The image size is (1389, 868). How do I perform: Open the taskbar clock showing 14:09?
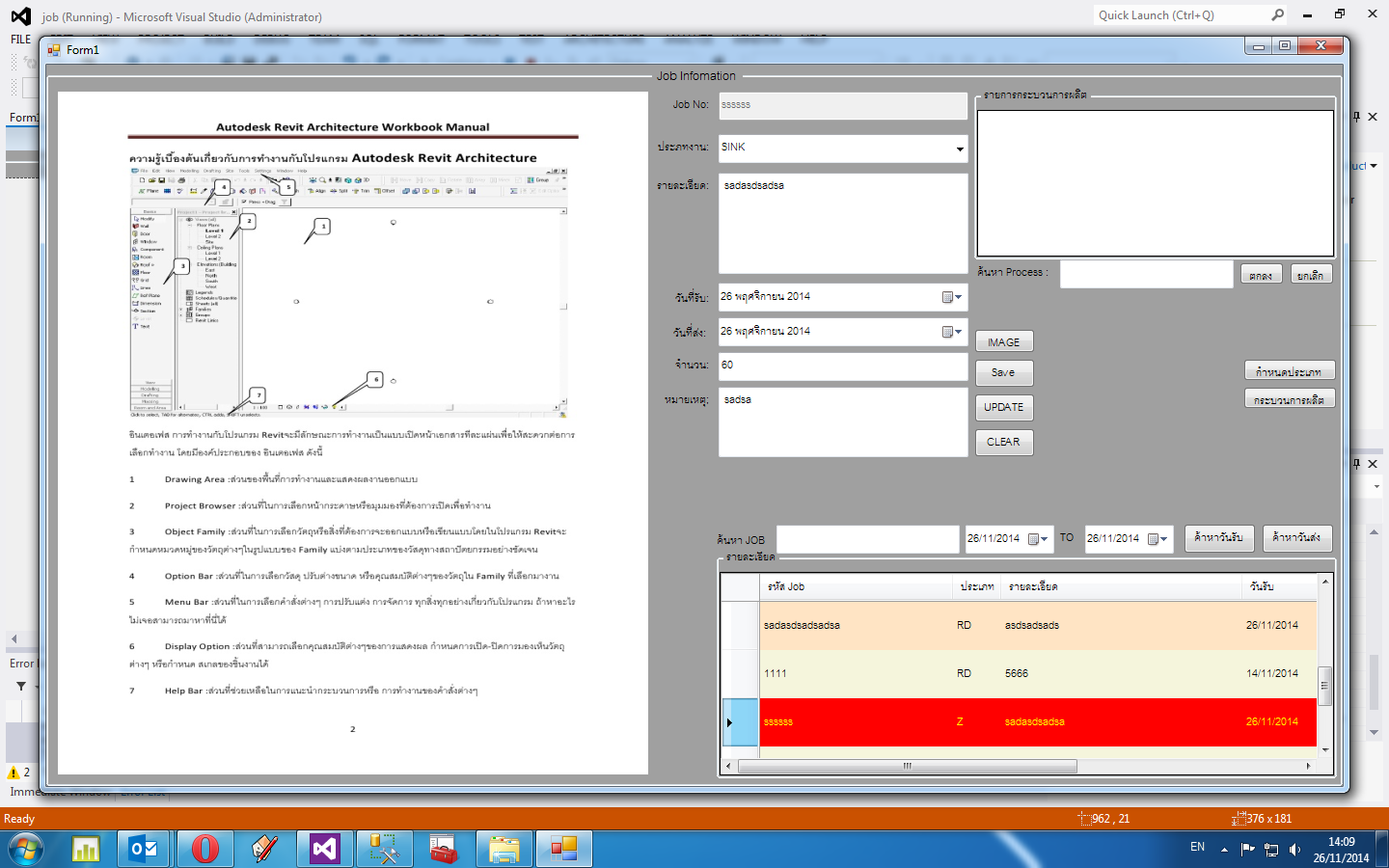point(1341,850)
